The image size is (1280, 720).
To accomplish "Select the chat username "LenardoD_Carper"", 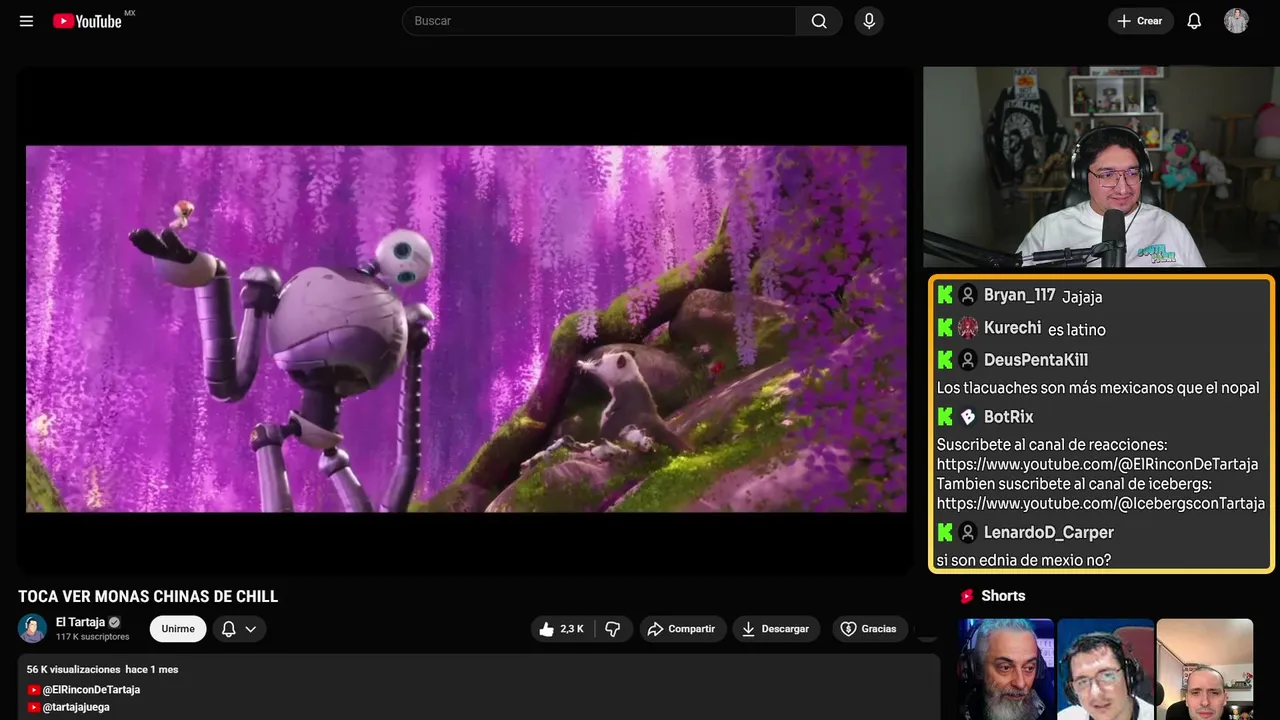I will click(1049, 532).
